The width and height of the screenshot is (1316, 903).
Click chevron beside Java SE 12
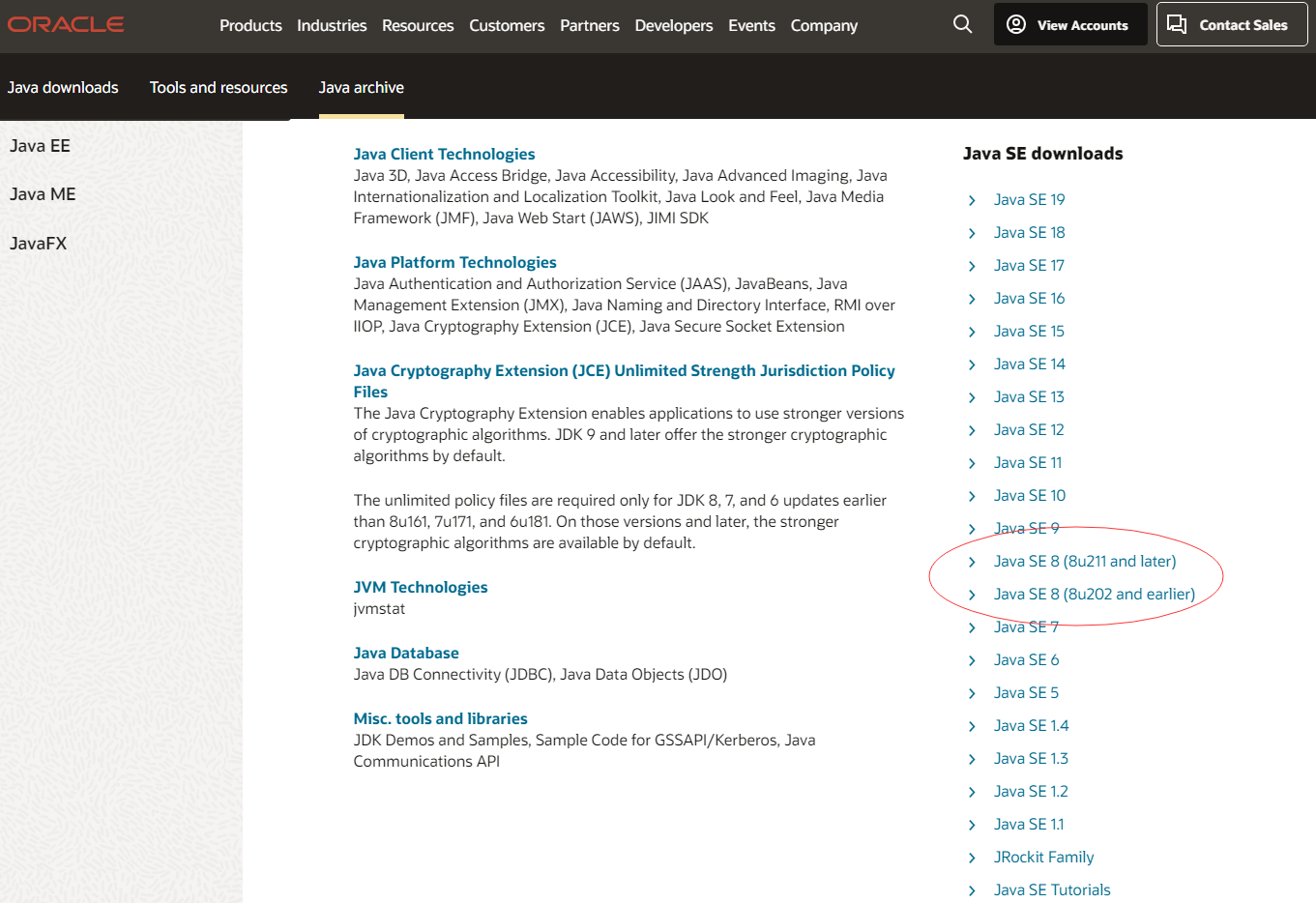[972, 430]
